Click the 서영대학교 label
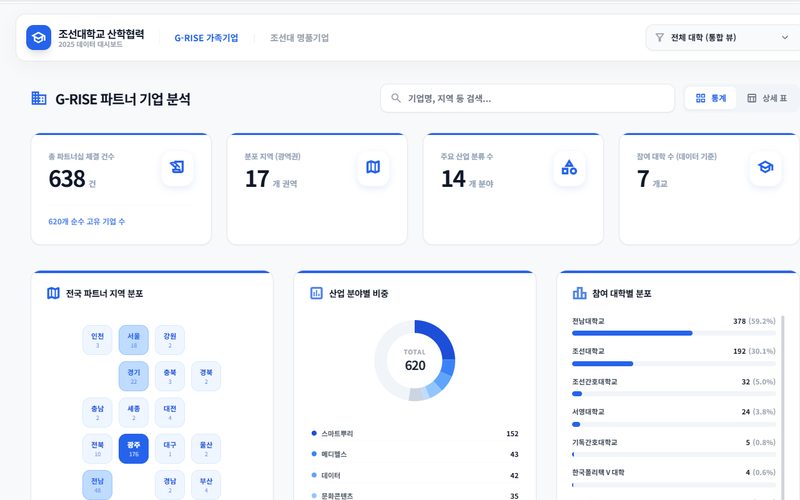The width and height of the screenshot is (800, 500). tap(588, 412)
